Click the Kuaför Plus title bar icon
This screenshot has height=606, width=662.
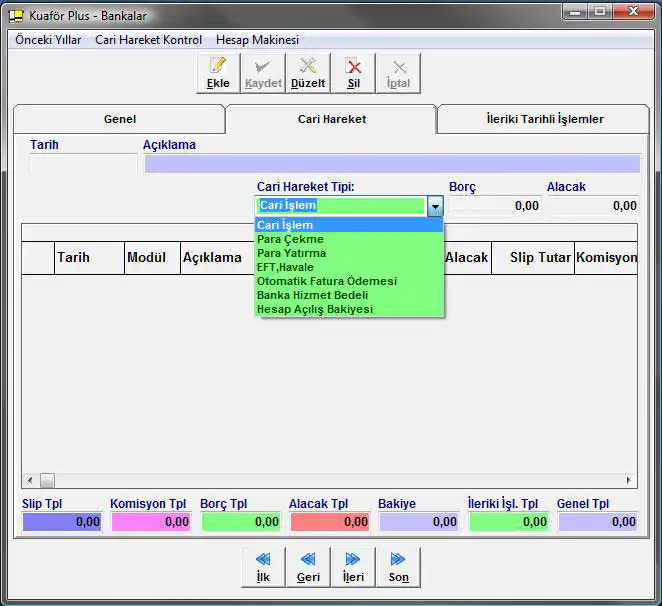point(15,15)
